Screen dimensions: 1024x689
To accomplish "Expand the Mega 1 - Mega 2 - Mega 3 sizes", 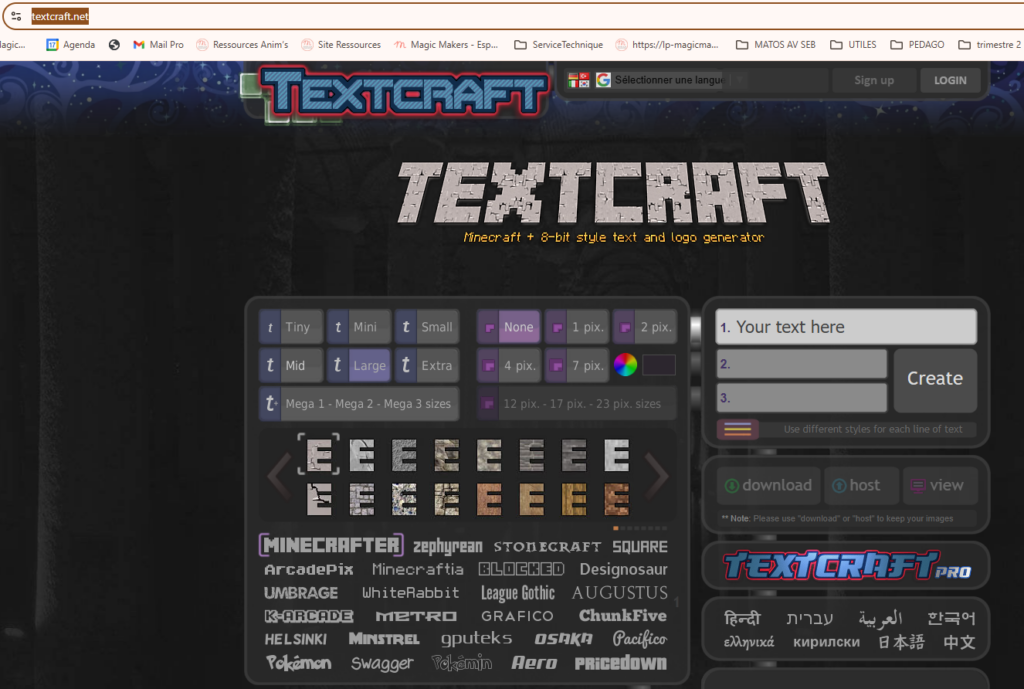I will click(359, 404).
